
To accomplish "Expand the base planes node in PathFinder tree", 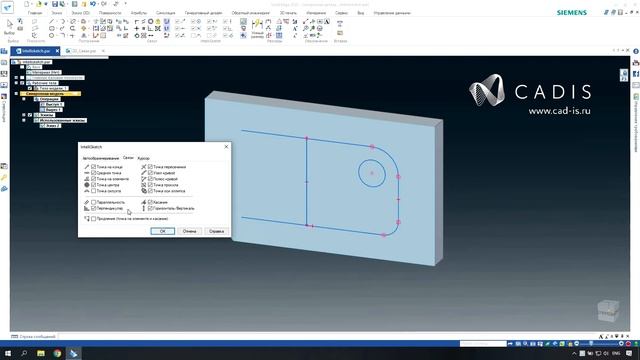I will point(16,78).
